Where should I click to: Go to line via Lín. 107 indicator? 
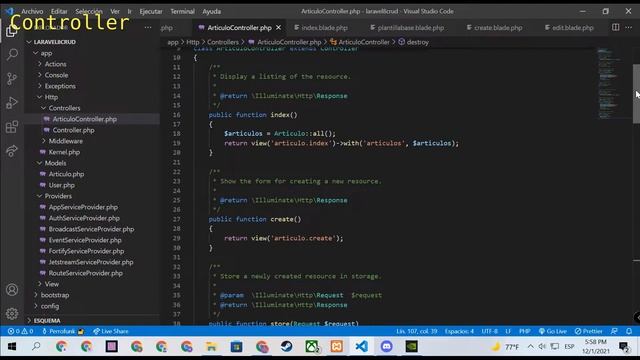416,331
